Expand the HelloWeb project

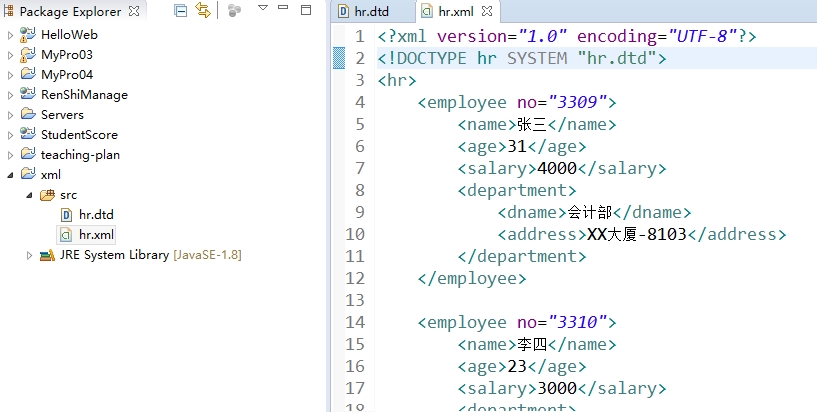point(10,35)
